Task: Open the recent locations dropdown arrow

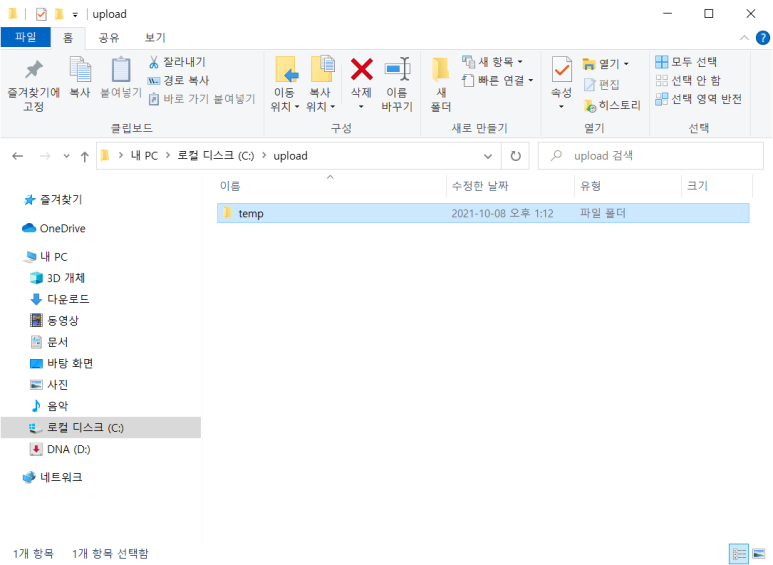Action: [66, 156]
